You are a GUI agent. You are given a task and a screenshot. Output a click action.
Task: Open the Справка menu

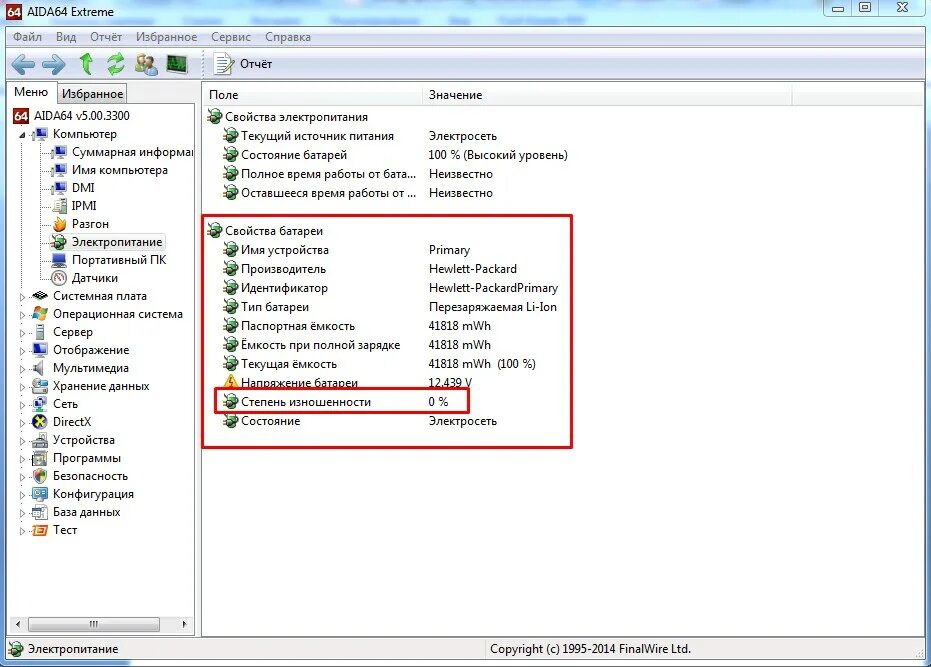[288, 37]
